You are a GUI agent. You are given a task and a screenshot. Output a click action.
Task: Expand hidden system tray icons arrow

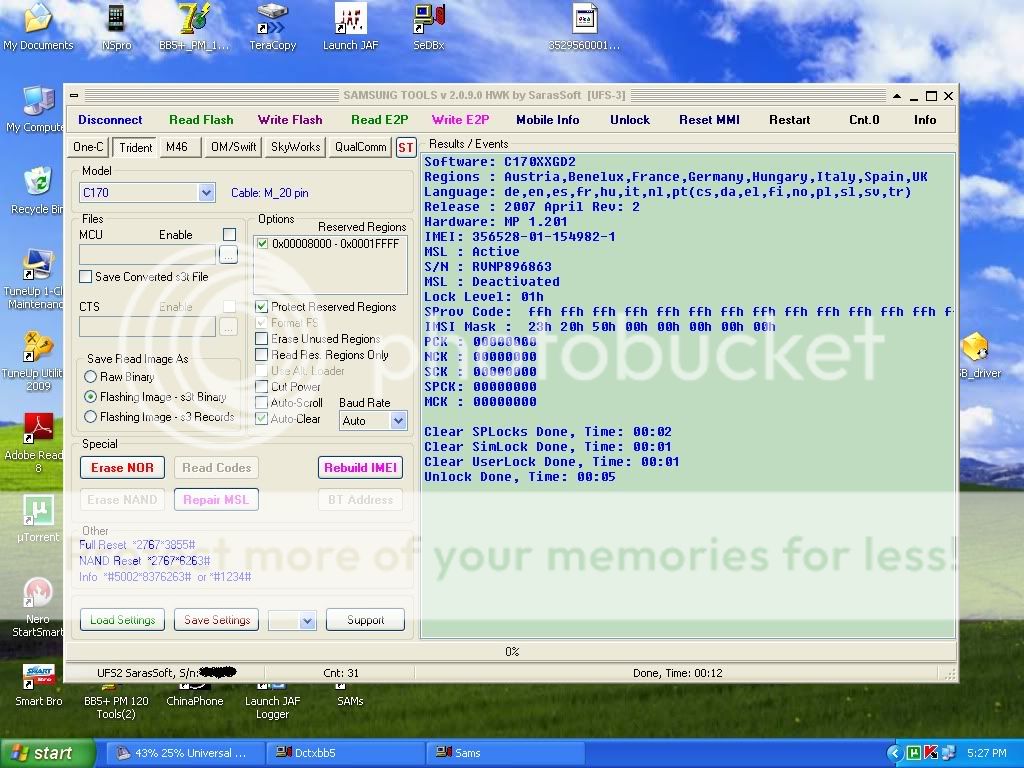pos(895,753)
